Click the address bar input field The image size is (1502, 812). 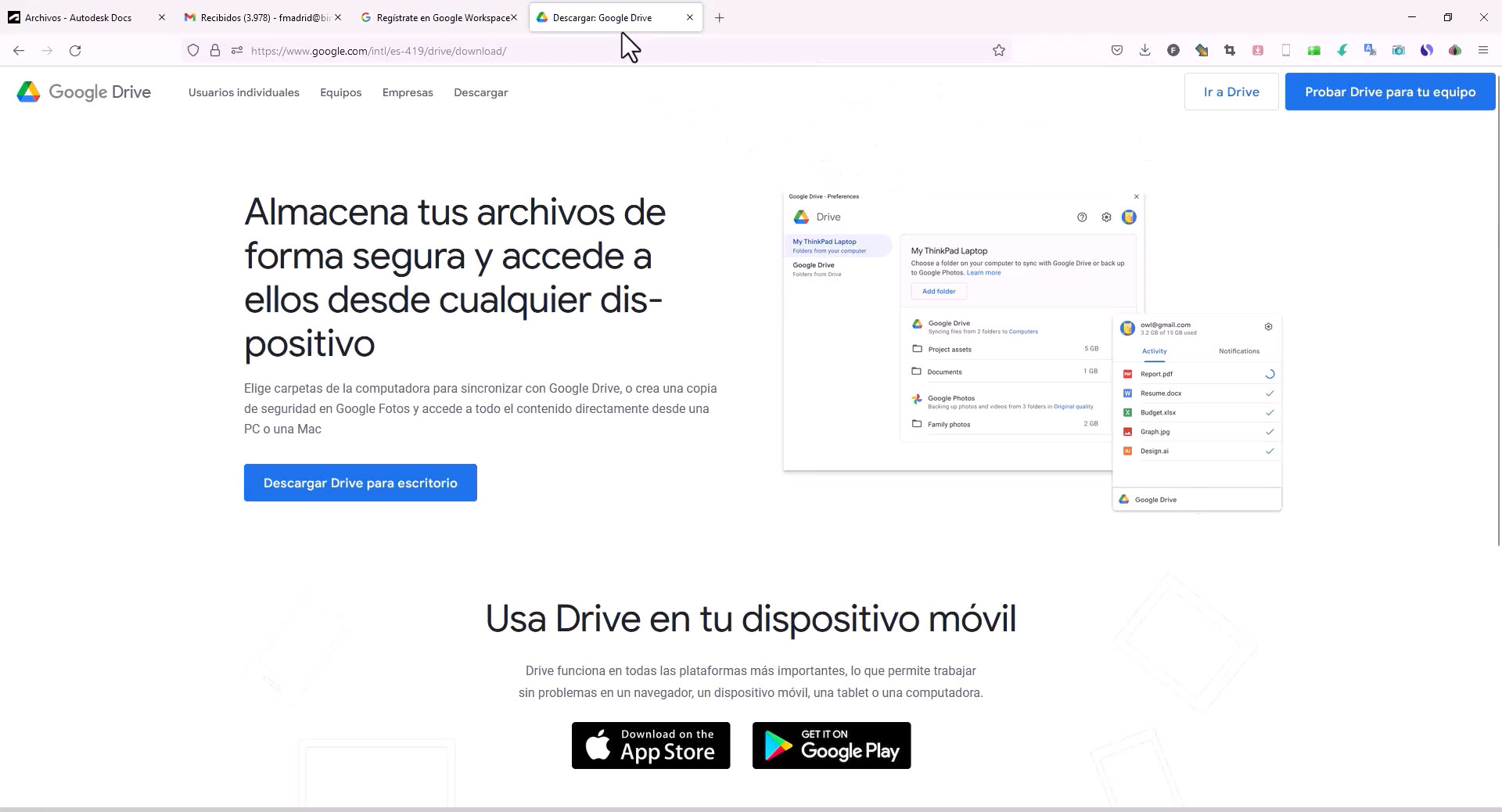pyautogui.click(x=548, y=50)
